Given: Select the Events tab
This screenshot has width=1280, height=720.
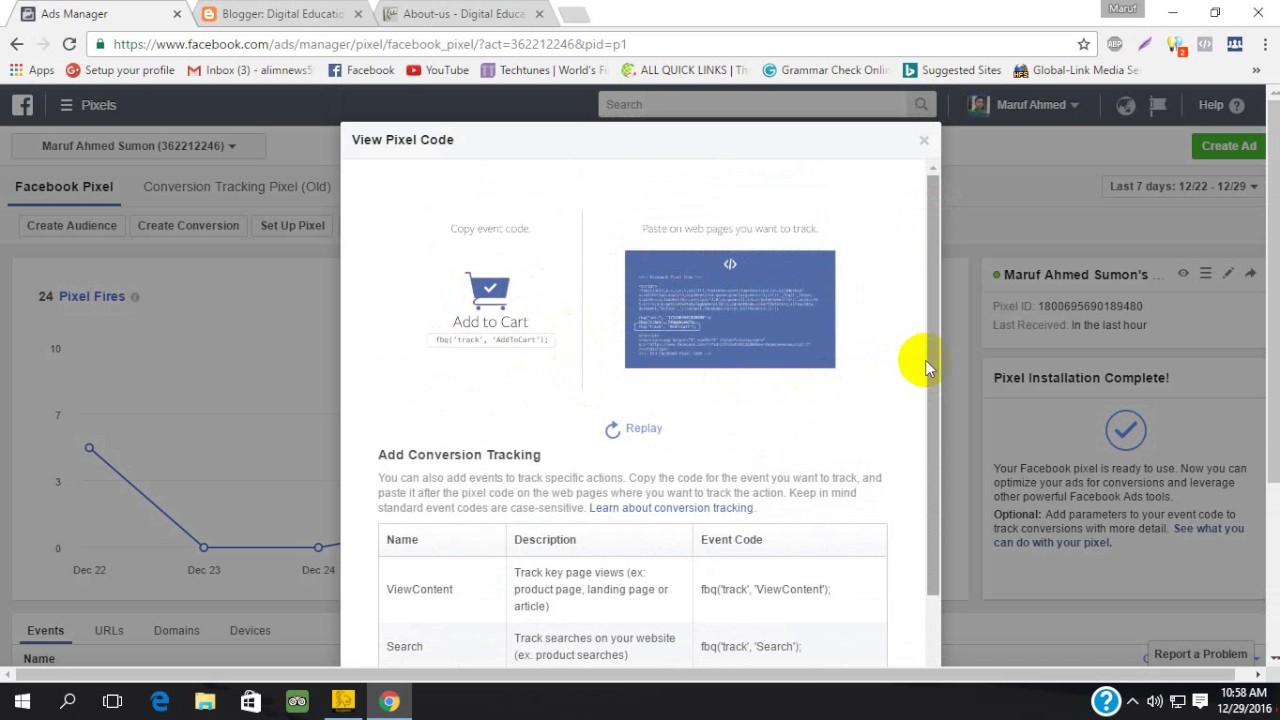Looking at the screenshot, I should tap(45, 631).
